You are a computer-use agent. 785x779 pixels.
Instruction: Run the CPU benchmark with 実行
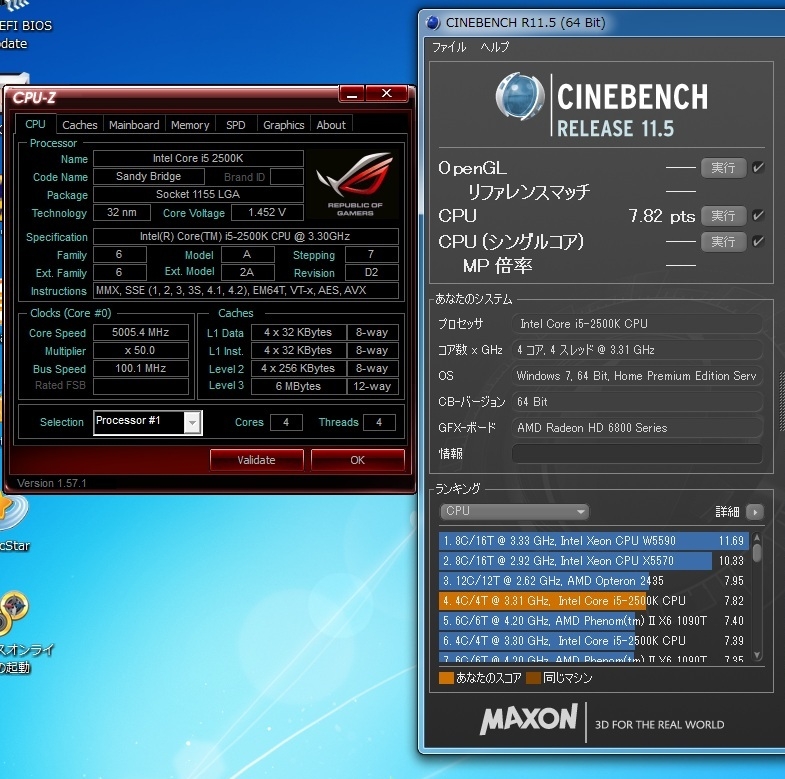[723, 216]
